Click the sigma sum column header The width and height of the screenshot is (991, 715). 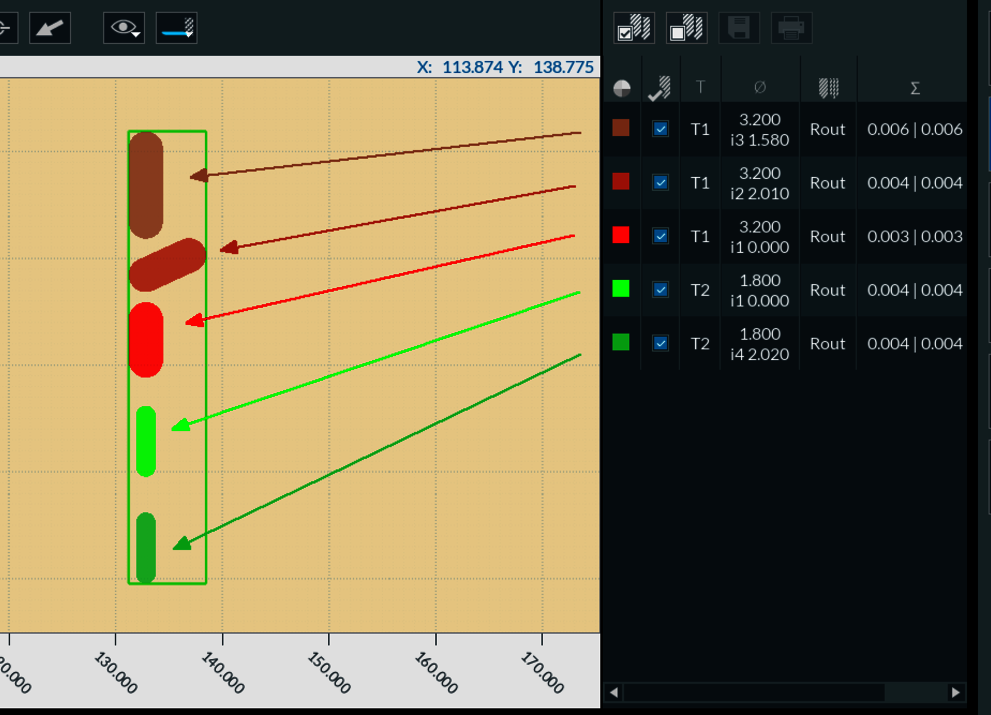pyautogui.click(x=915, y=88)
